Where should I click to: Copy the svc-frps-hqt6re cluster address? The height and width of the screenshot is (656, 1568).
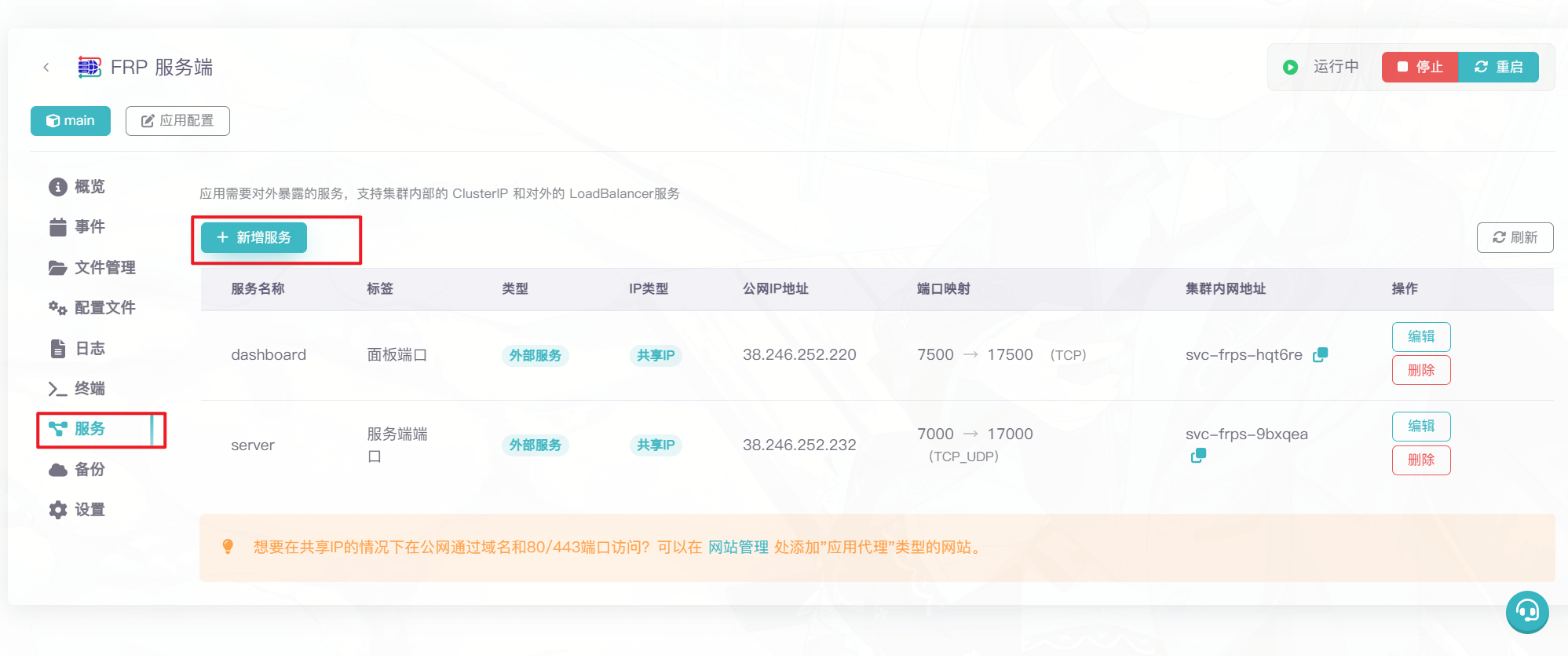1321,354
